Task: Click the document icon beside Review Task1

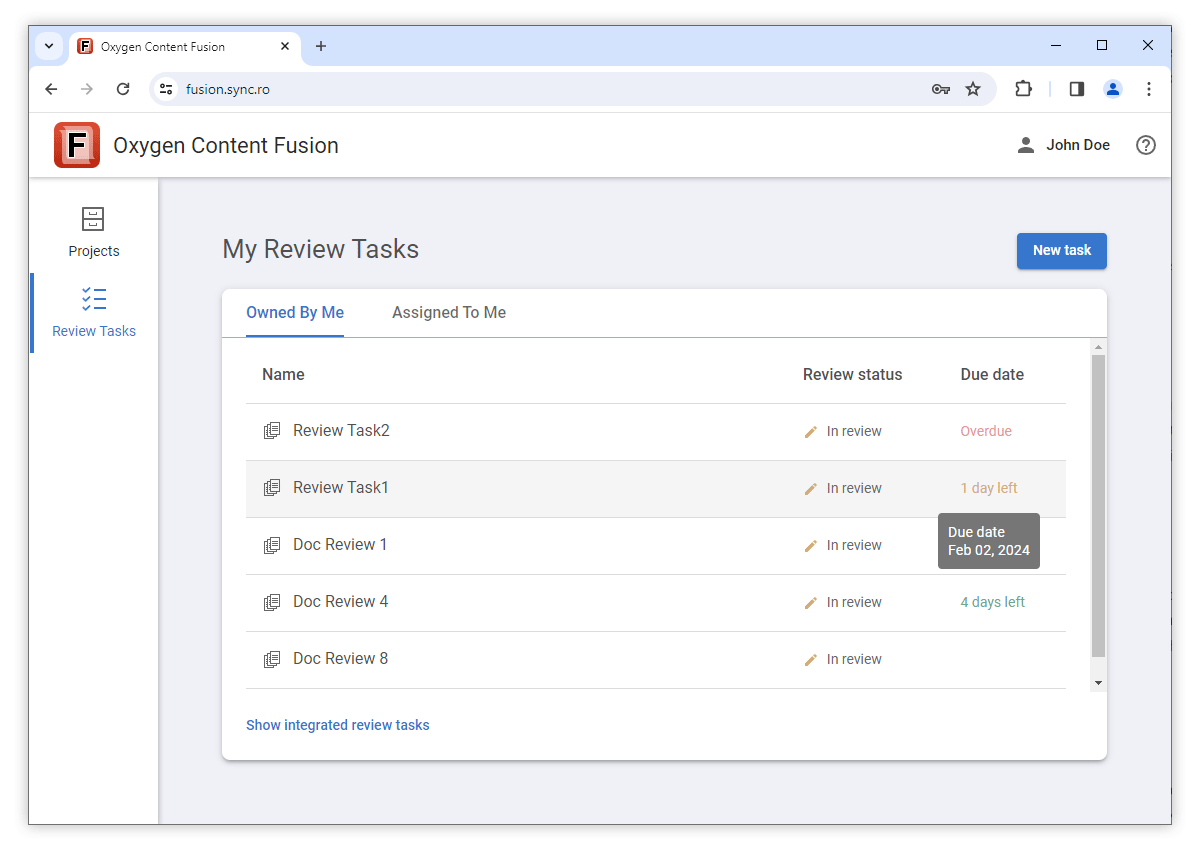Action: [271, 488]
